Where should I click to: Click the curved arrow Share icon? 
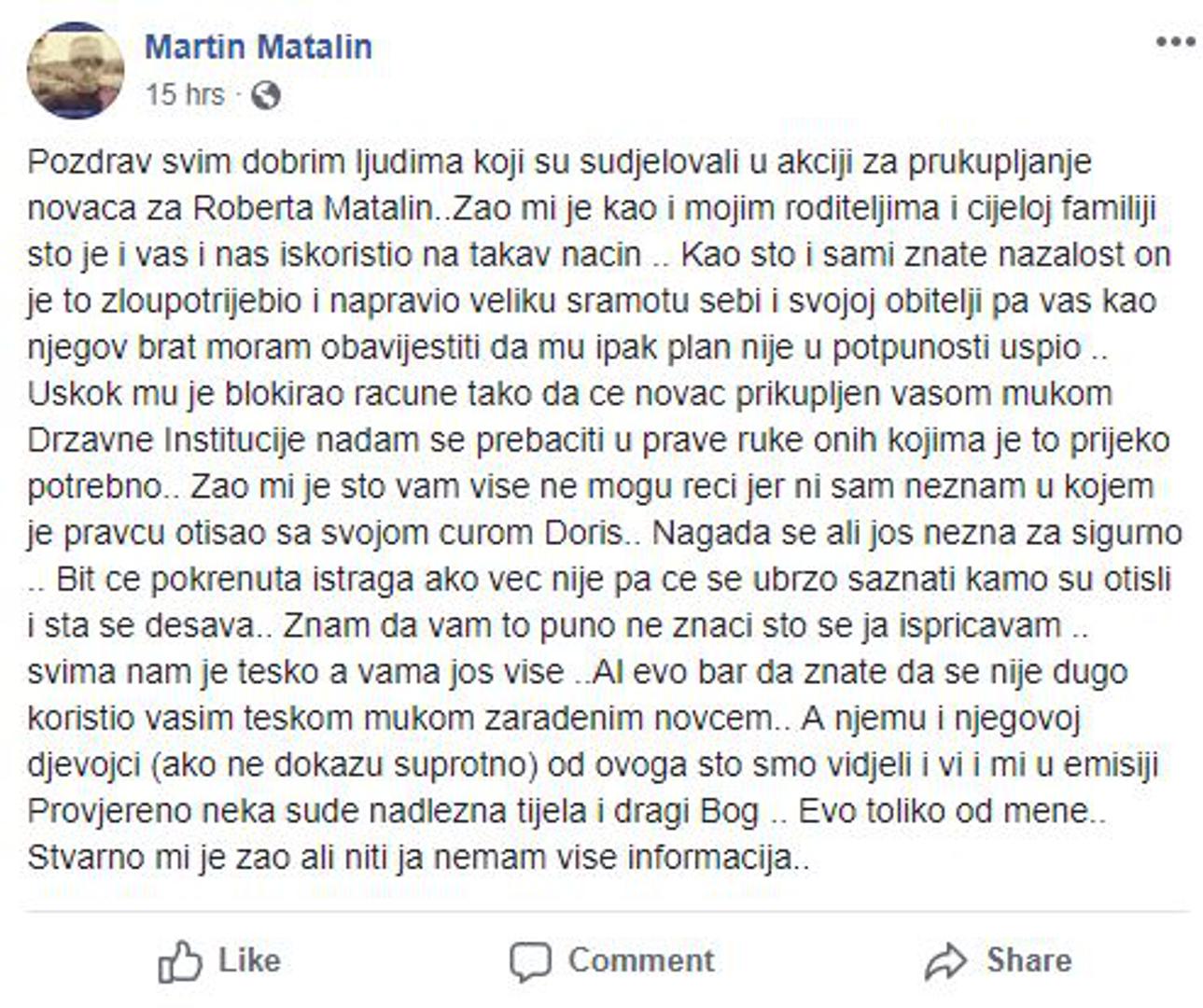click(x=945, y=961)
